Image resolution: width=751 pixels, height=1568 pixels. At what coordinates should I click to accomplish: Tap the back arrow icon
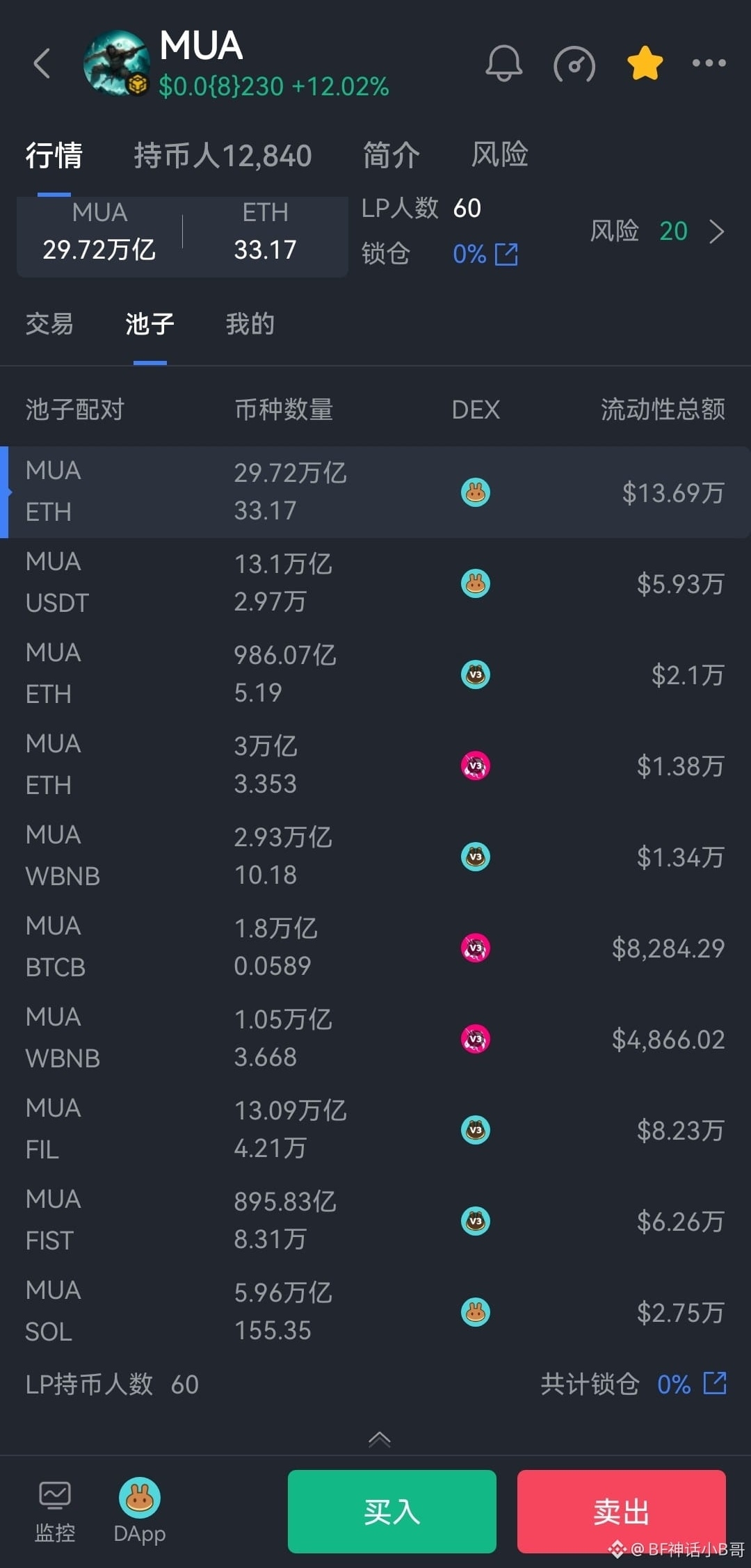pos(43,63)
